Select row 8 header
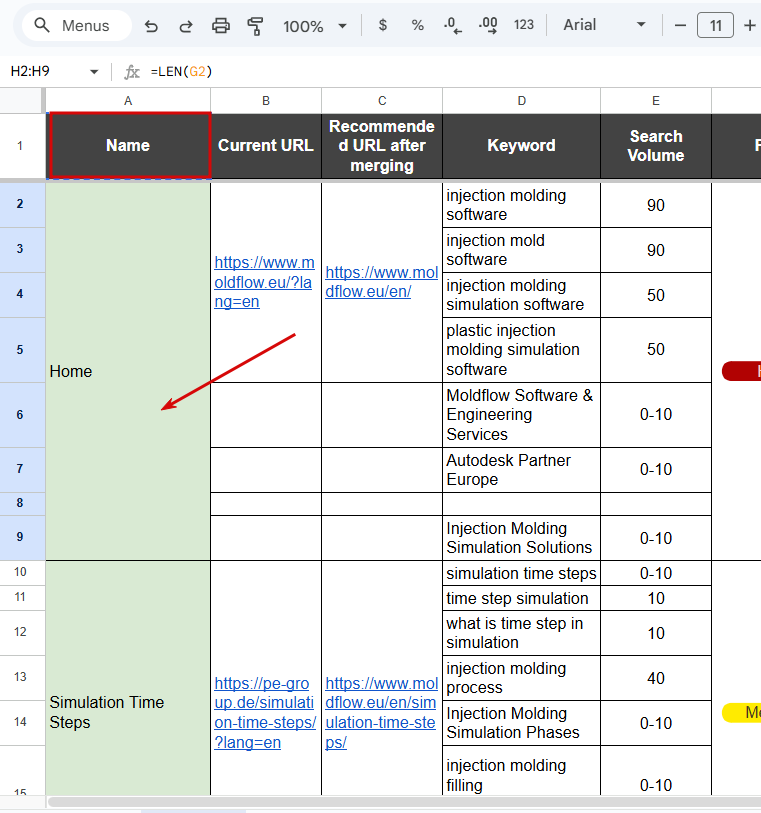The height and width of the screenshot is (813, 761). (x=21, y=503)
